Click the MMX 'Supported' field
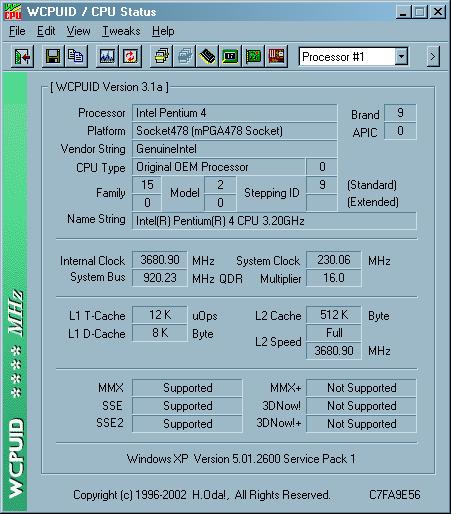451x514 pixels. tap(187, 388)
